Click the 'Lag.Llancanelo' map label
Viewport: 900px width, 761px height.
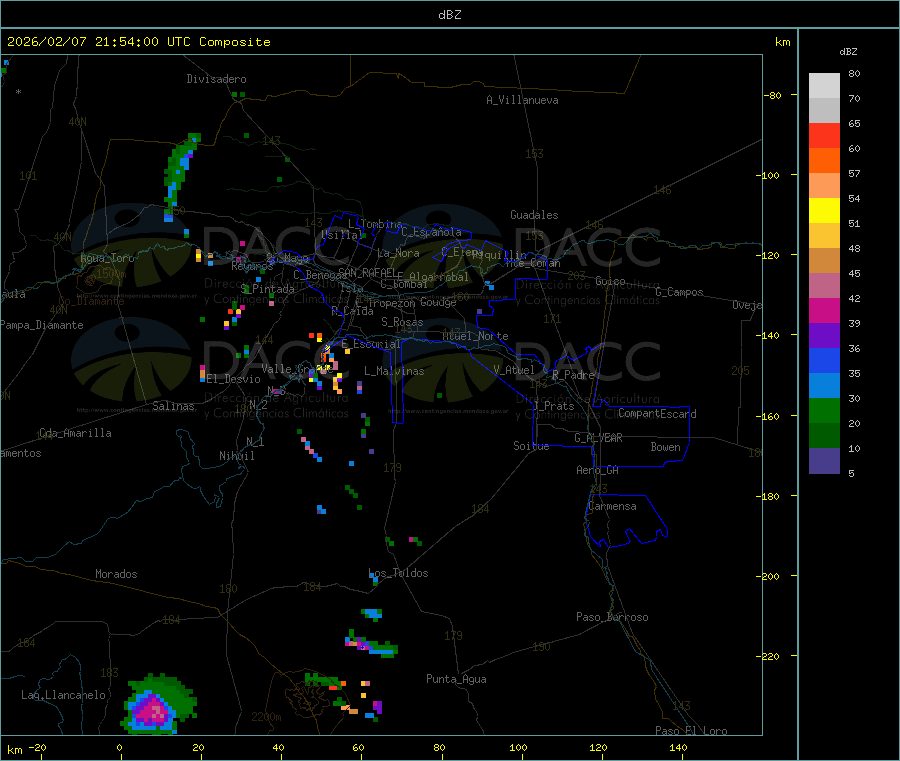63,695
